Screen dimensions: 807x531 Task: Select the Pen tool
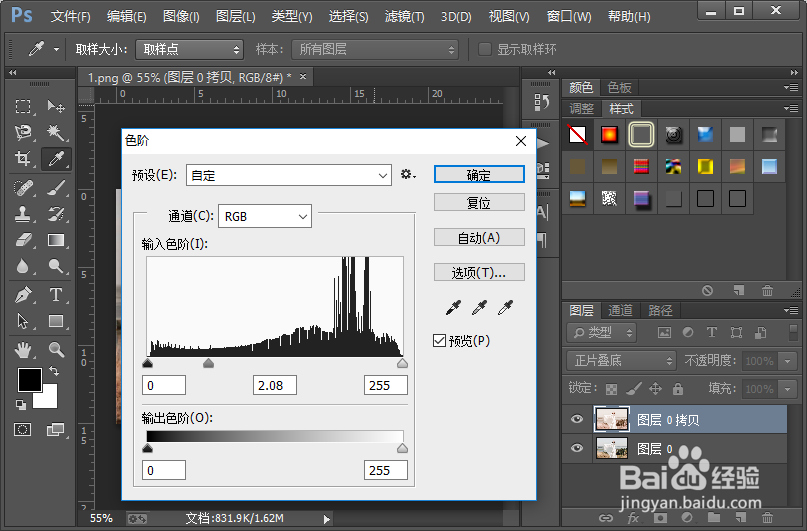23,295
